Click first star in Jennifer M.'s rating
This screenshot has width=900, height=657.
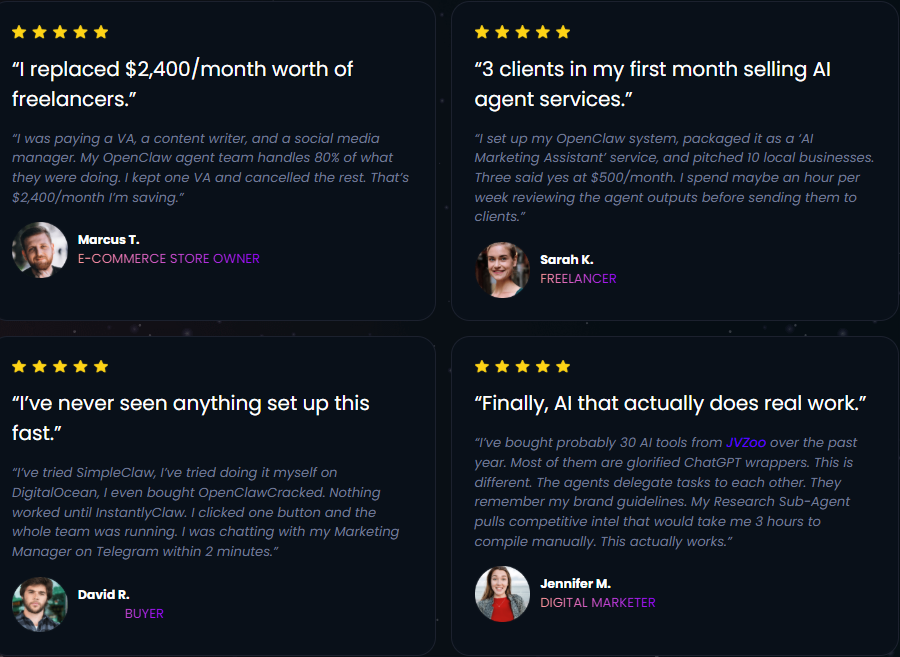click(x=482, y=367)
